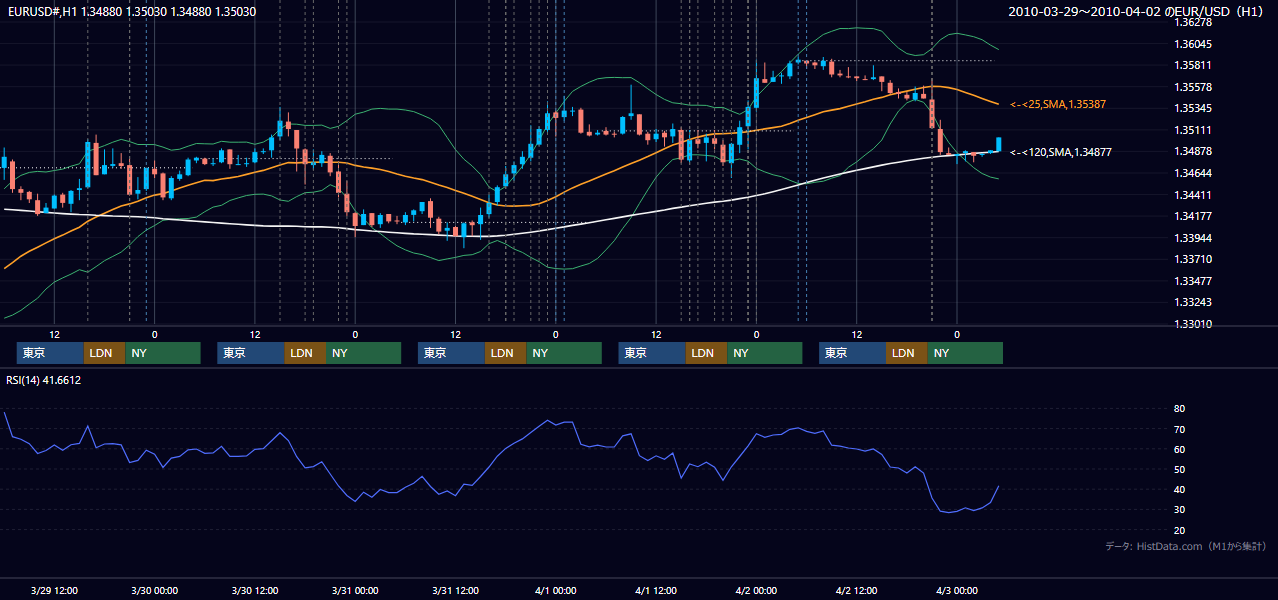This screenshot has height=600, width=1278.
Task: Click the last LDN session block on right
Action: [x=906, y=353]
